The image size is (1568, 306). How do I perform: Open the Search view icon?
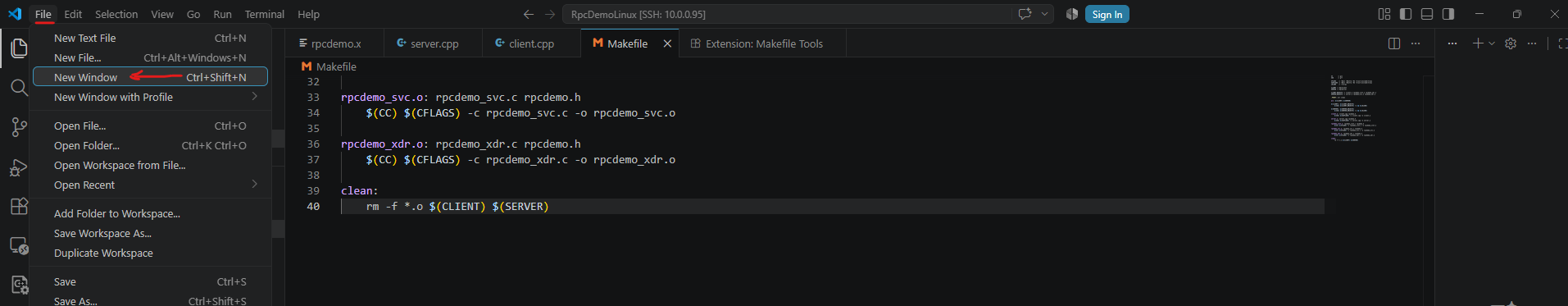click(x=19, y=87)
